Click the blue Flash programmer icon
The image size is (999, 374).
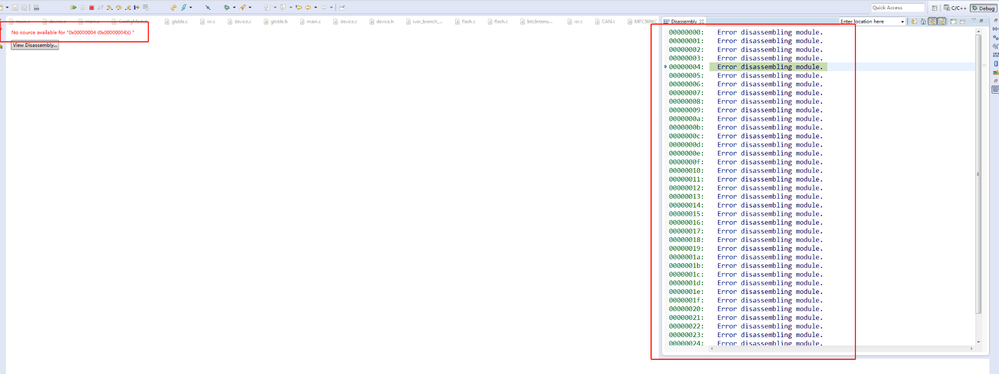point(183,8)
